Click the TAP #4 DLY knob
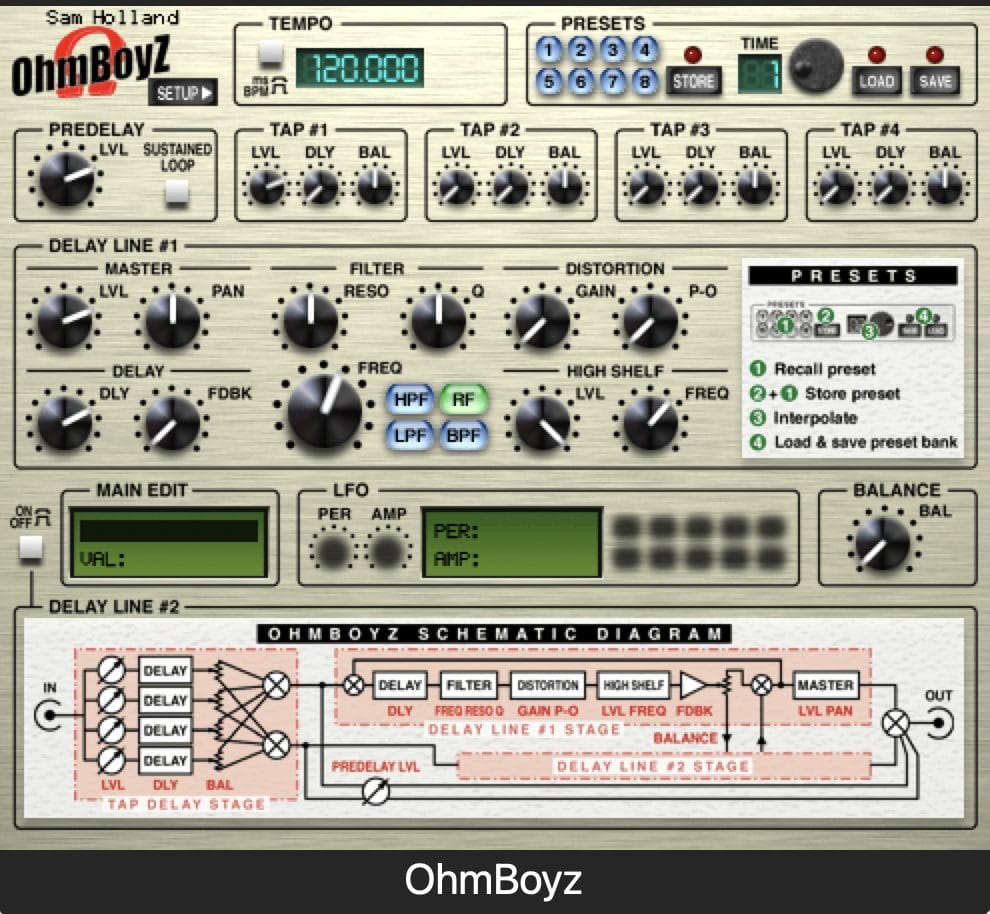Image resolution: width=990 pixels, height=914 pixels. [891, 187]
